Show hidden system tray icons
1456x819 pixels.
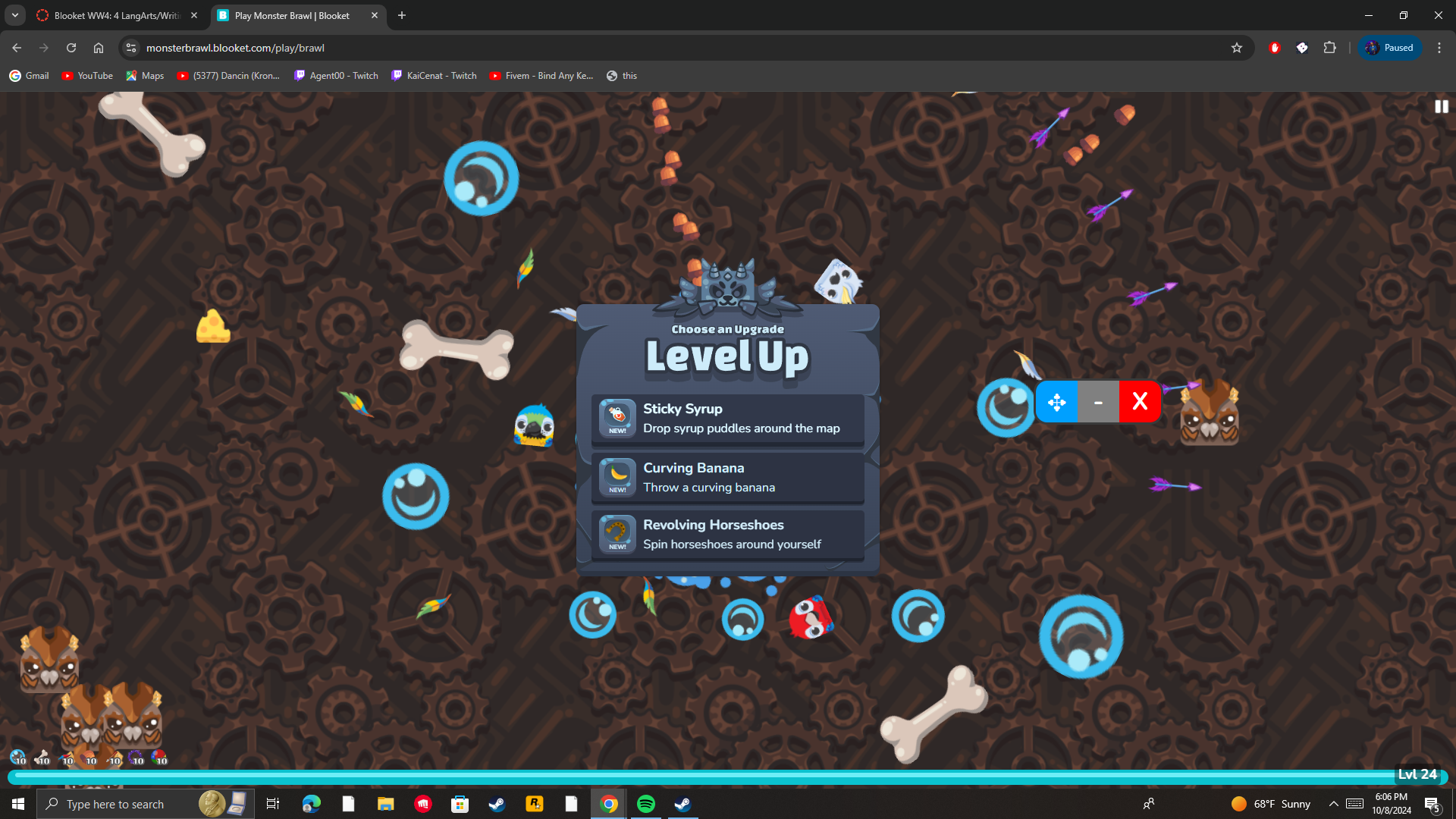point(1333,804)
